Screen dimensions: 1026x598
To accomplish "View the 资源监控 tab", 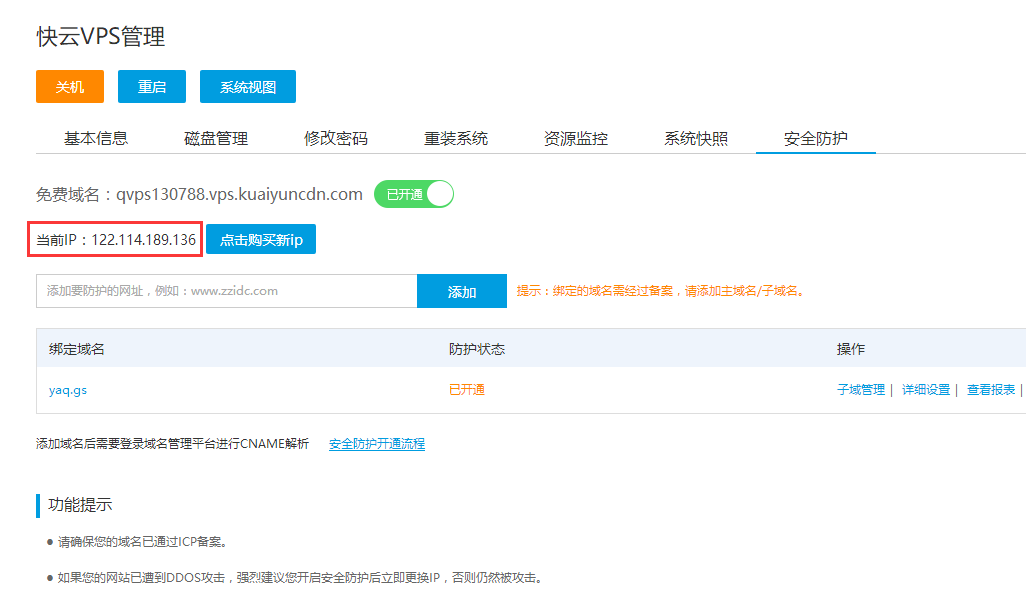I will 576,139.
